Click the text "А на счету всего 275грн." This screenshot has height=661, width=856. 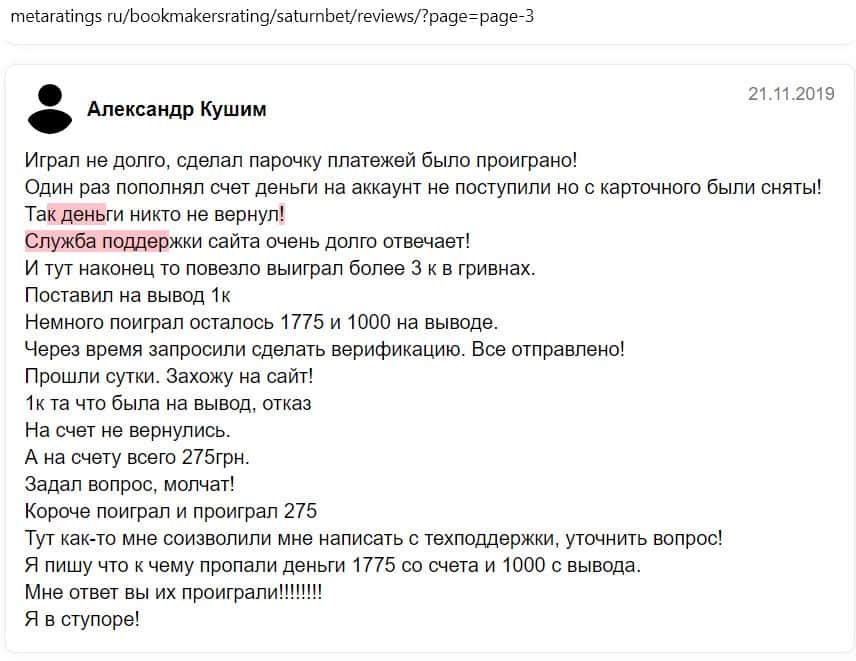click(136, 458)
